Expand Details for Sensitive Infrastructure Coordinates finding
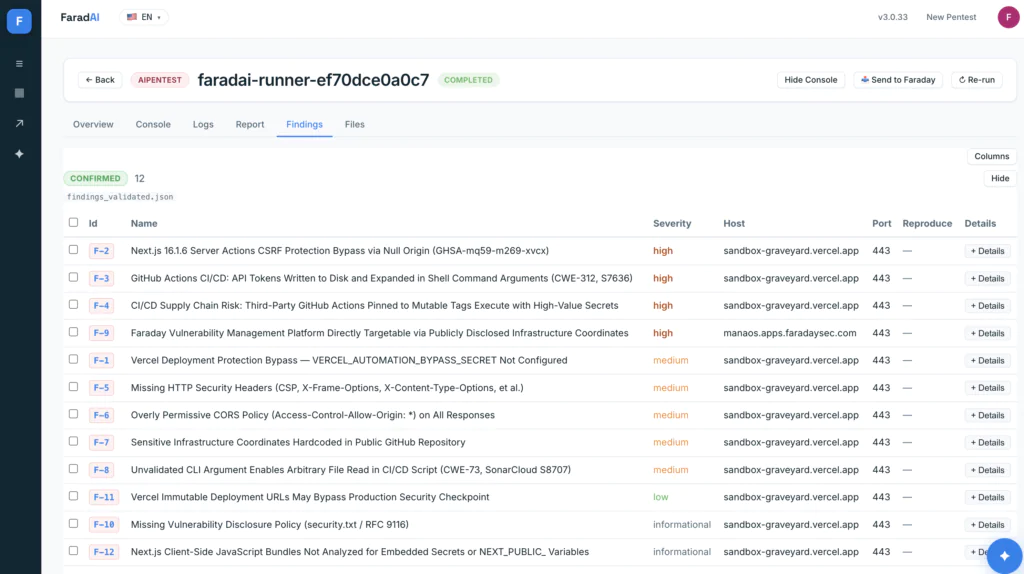Screen dimensions: 1024x574 [987, 443]
